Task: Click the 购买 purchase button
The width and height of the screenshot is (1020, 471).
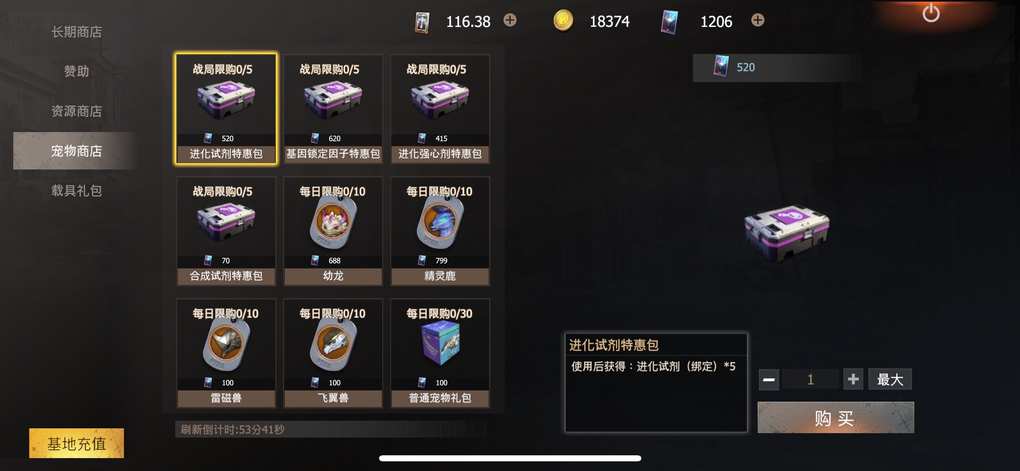Action: pos(835,418)
